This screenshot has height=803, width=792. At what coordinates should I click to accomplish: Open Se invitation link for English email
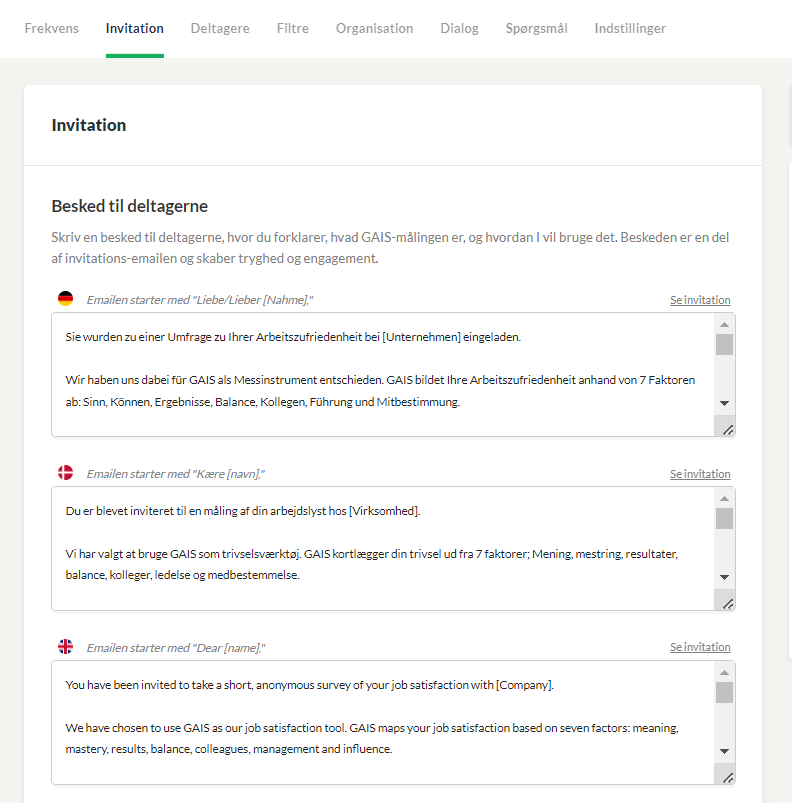[x=700, y=647]
